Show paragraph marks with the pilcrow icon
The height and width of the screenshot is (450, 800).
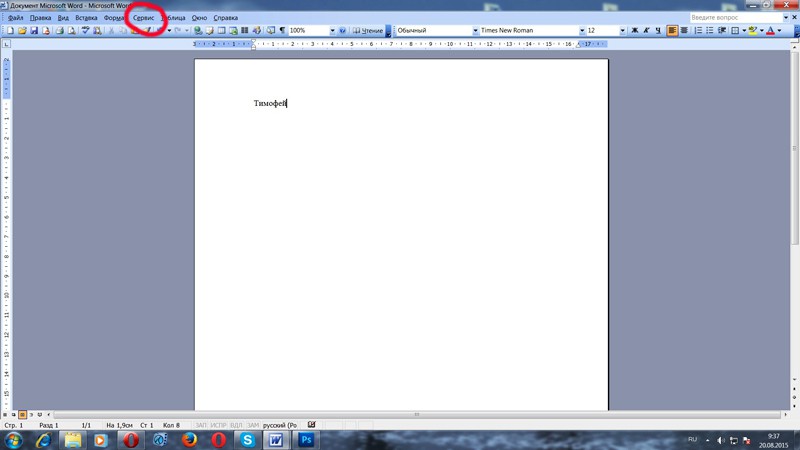[282, 31]
